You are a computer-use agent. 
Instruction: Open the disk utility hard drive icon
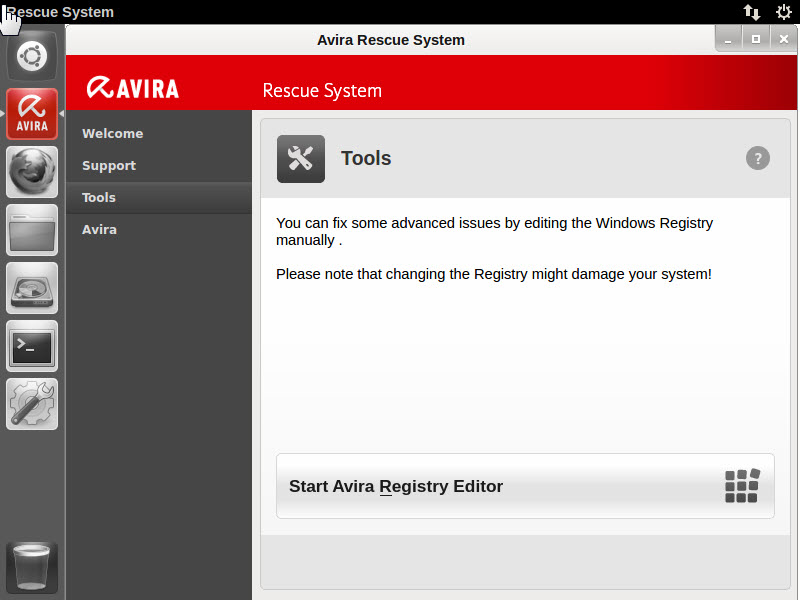point(32,288)
